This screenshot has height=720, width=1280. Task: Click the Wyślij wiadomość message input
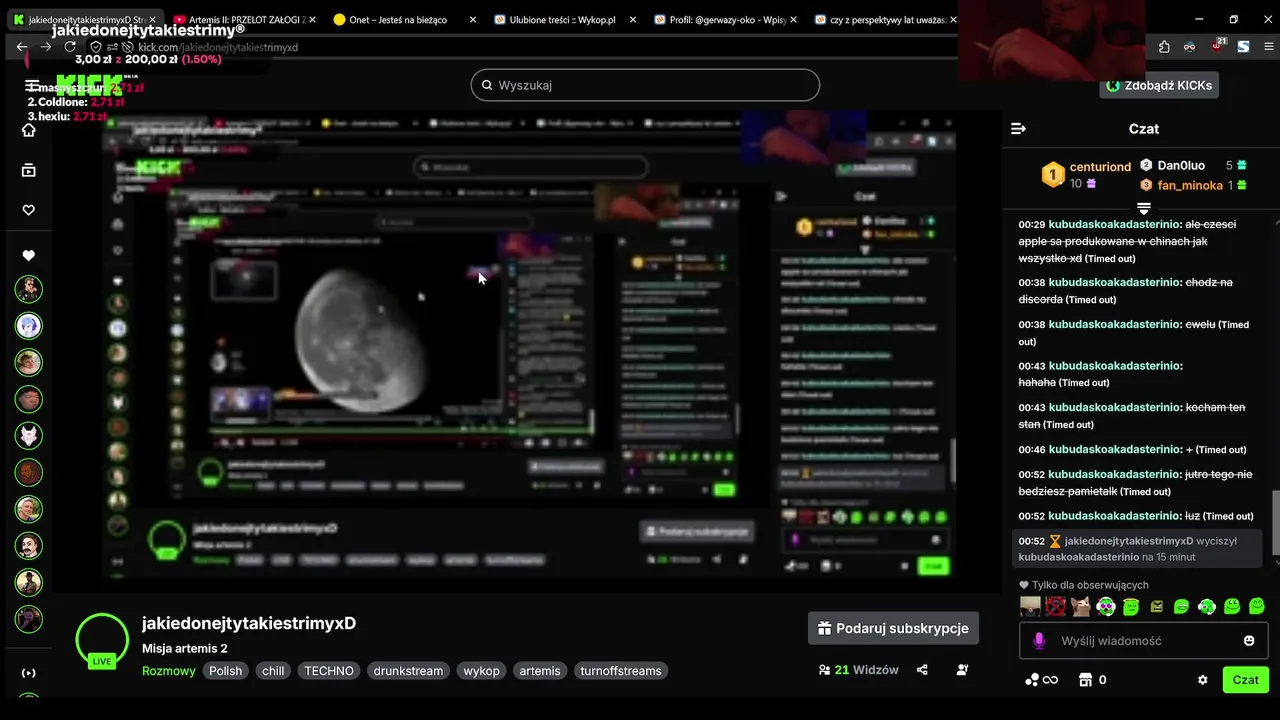(1143, 641)
